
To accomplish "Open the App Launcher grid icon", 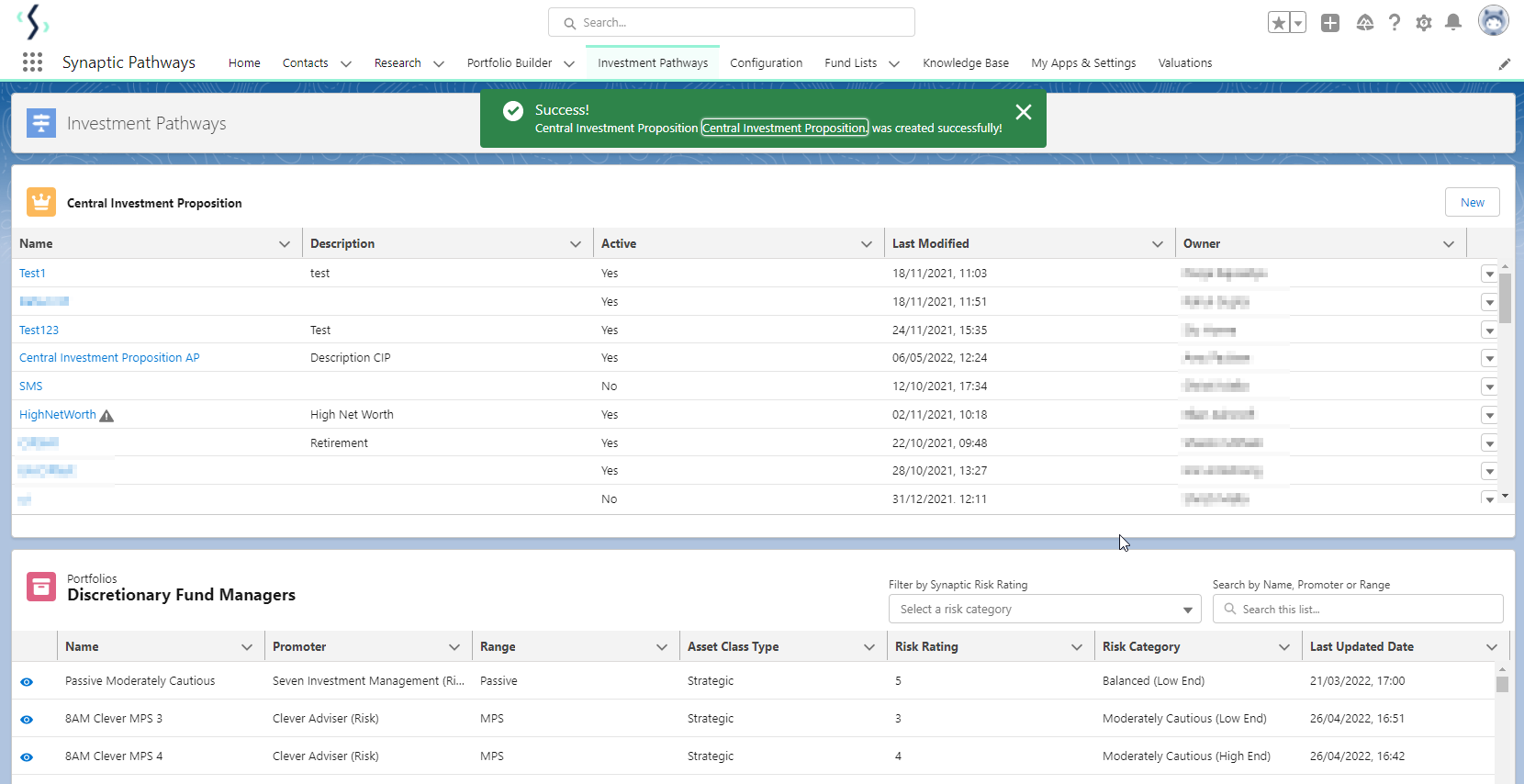I will coord(32,62).
